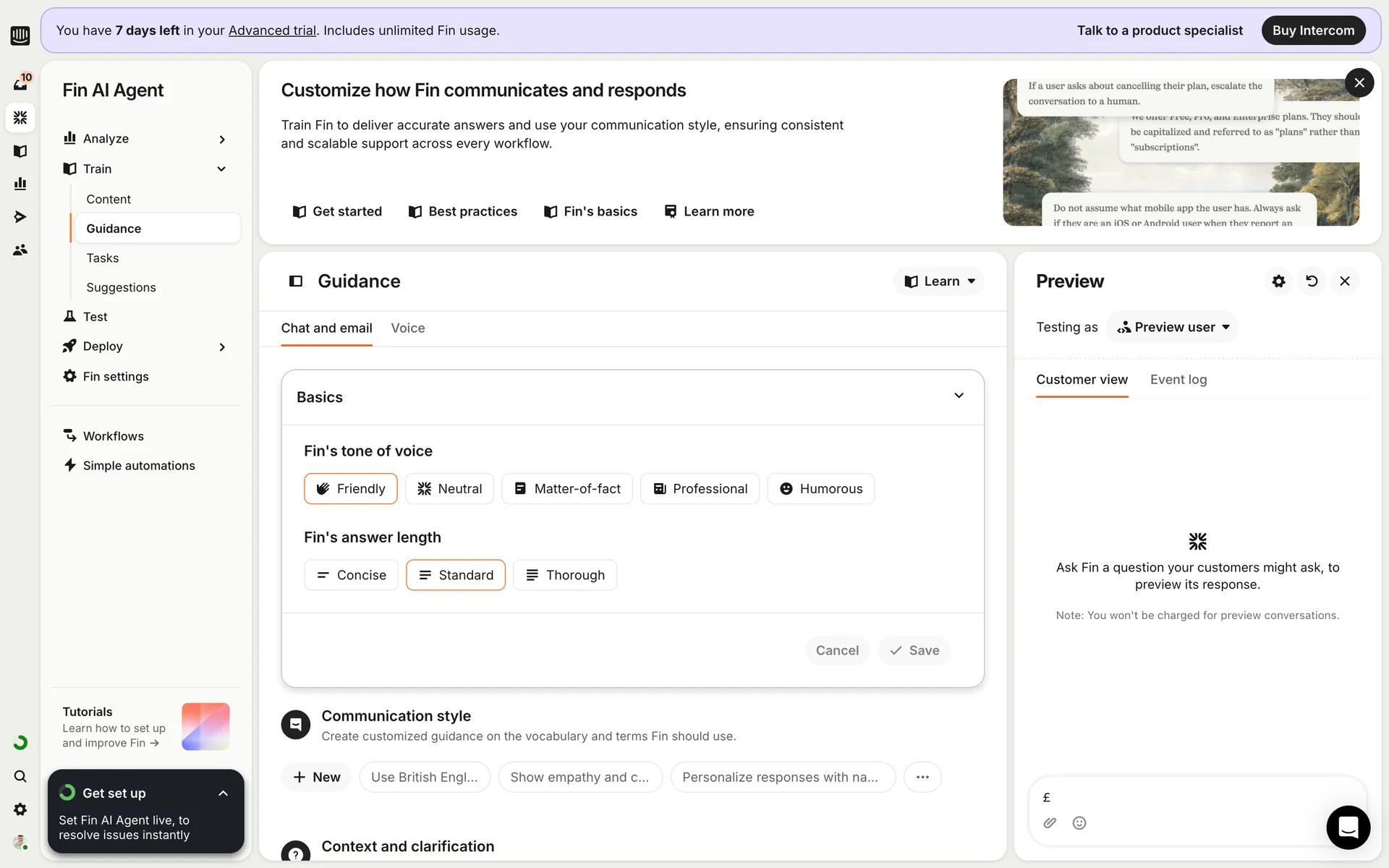The width and height of the screenshot is (1389, 868).
Task: Collapse the Basics section chevron
Action: coord(959,396)
